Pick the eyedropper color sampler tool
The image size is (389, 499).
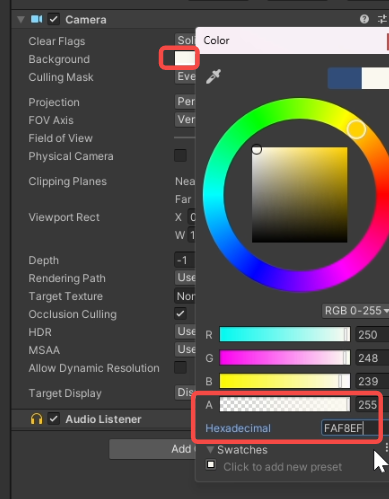pos(213,76)
